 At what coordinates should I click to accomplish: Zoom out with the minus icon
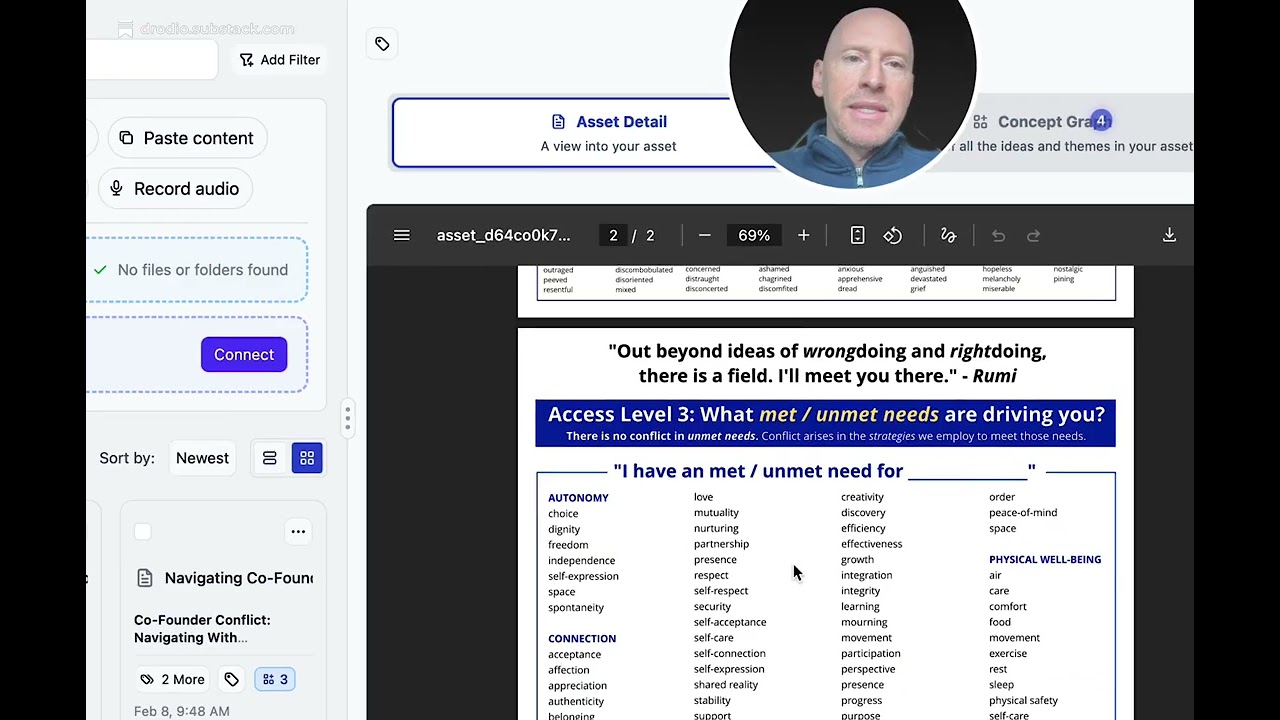point(704,236)
